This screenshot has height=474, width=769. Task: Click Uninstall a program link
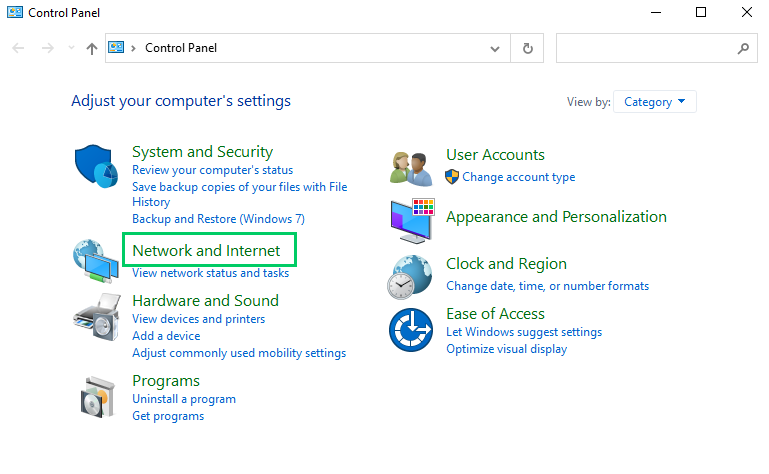[x=184, y=399]
